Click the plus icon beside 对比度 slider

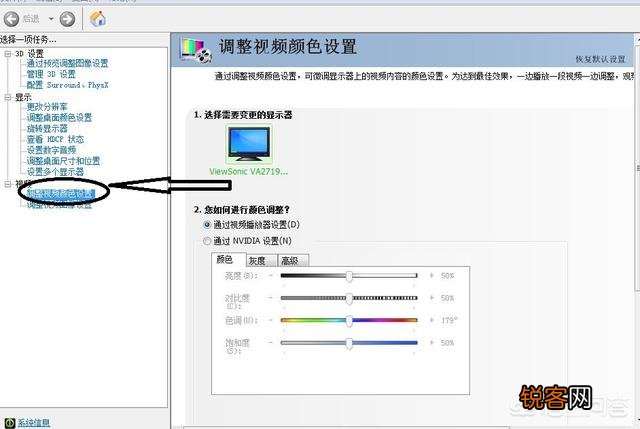click(431, 298)
